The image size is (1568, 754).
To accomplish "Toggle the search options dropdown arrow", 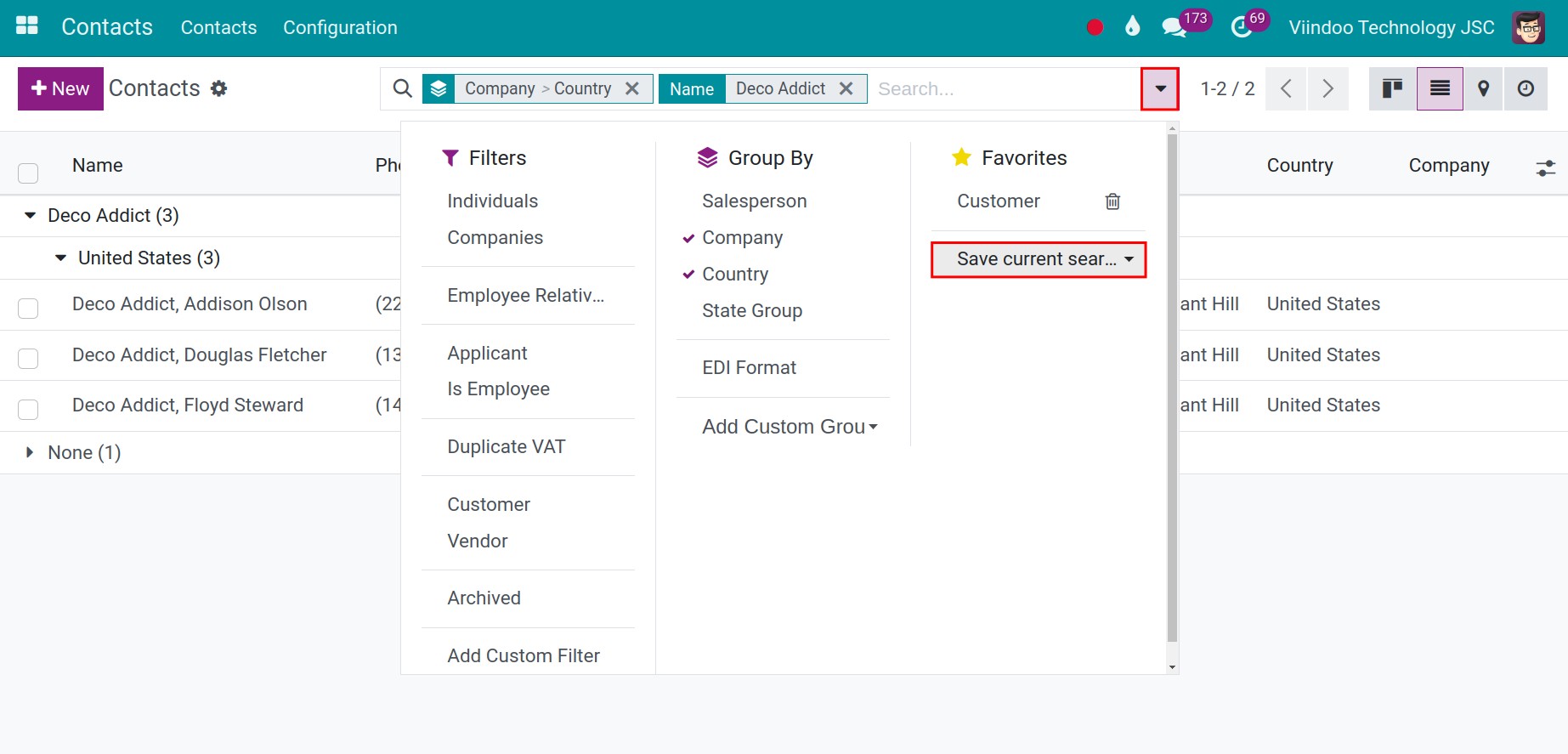I will coord(1160,88).
